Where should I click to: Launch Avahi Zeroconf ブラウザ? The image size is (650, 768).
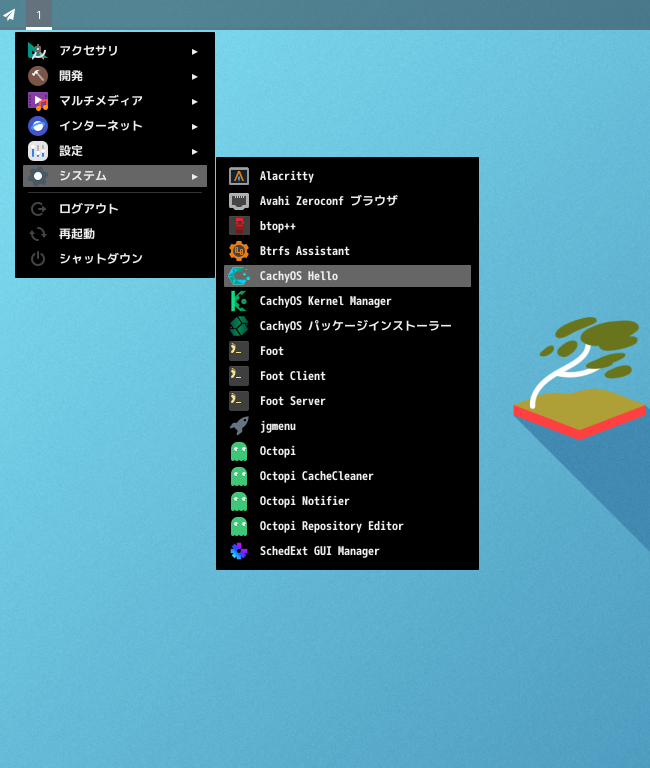point(347,201)
